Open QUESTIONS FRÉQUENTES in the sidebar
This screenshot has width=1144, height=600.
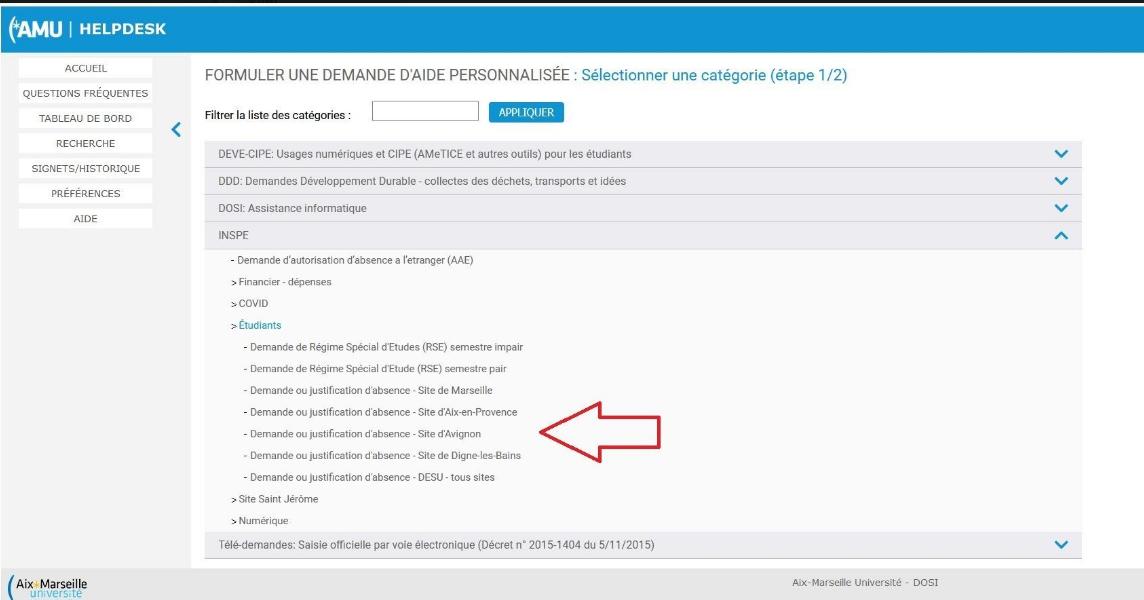click(86, 93)
